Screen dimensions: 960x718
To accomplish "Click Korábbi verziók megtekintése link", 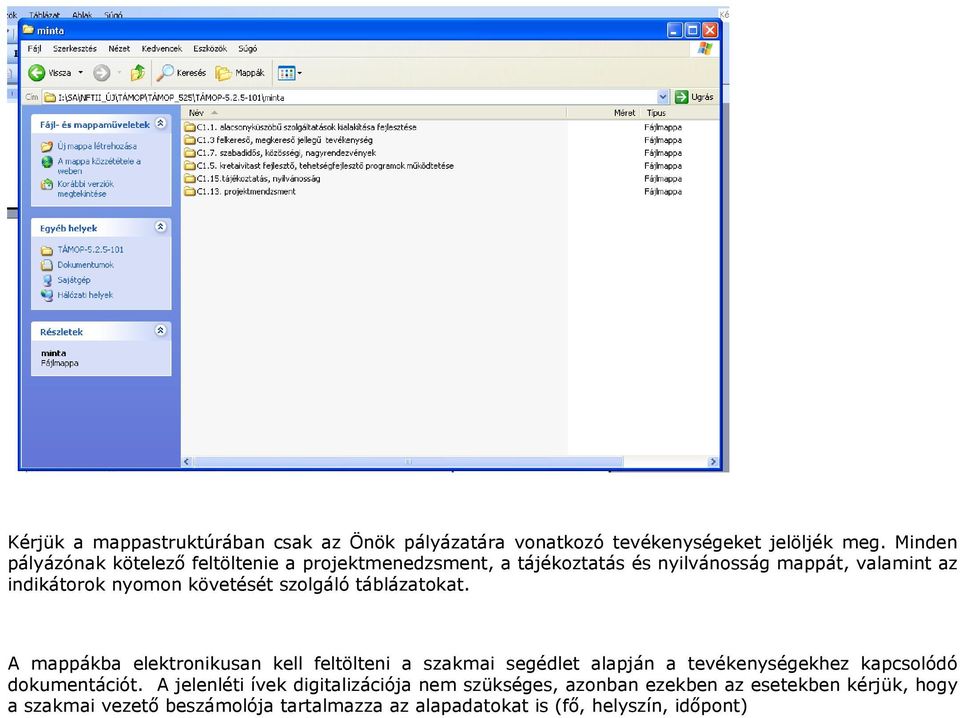I will (86, 189).
